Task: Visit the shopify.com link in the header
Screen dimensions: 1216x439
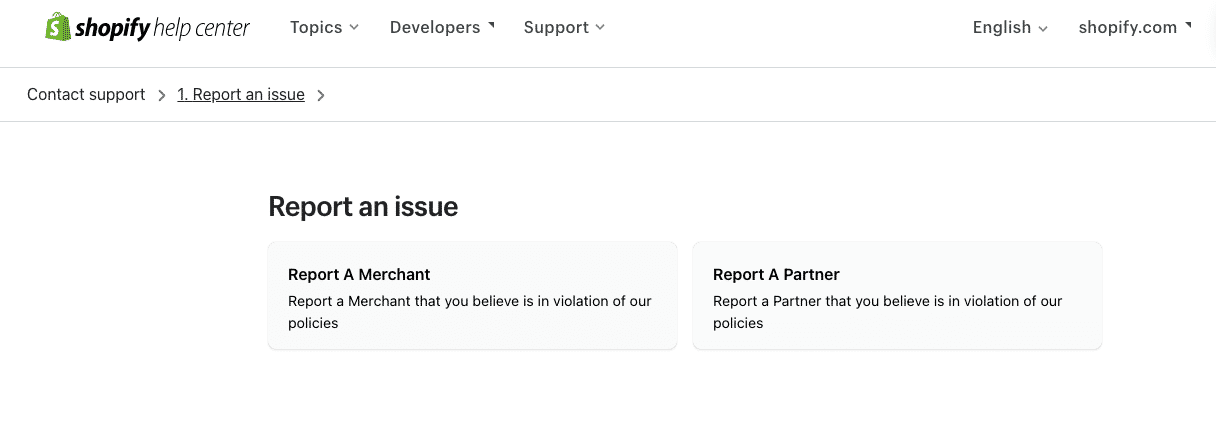Action: click(x=1135, y=28)
